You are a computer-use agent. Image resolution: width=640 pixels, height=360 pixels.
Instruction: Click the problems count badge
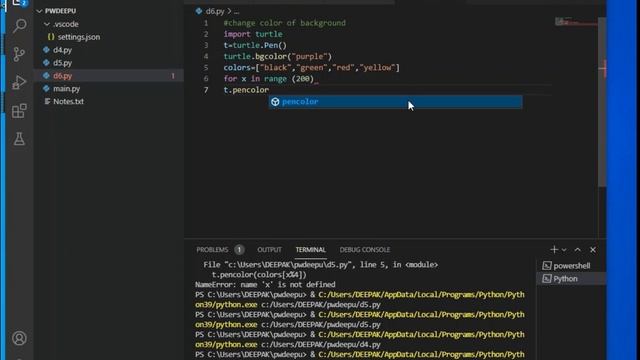point(239,249)
